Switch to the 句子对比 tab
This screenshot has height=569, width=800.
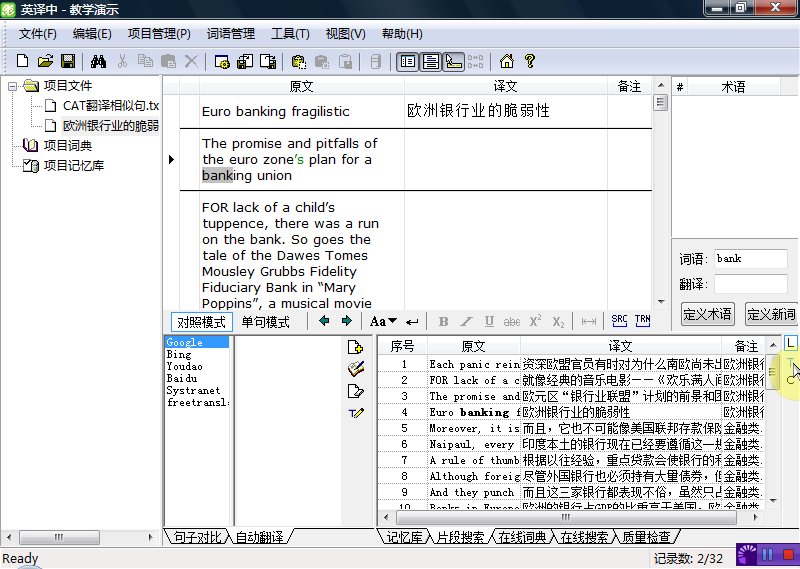(198, 537)
